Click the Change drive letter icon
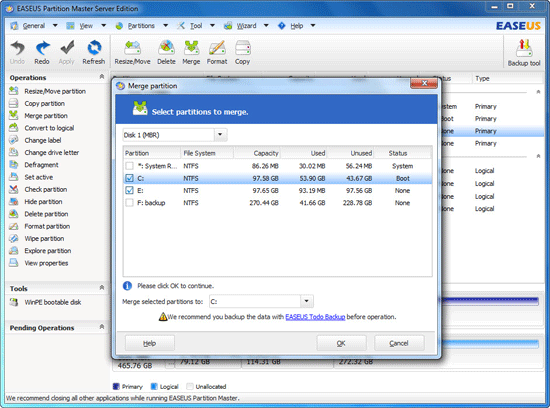The width and height of the screenshot is (550, 408). click(14, 152)
